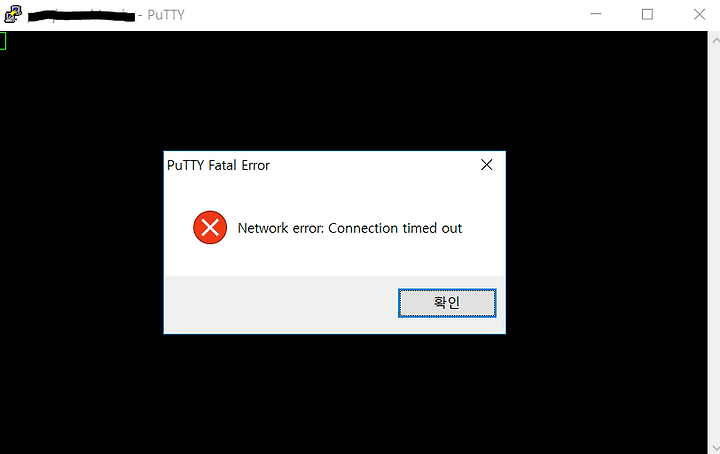
Task: Close the main PuTTY window
Action: click(x=699, y=14)
